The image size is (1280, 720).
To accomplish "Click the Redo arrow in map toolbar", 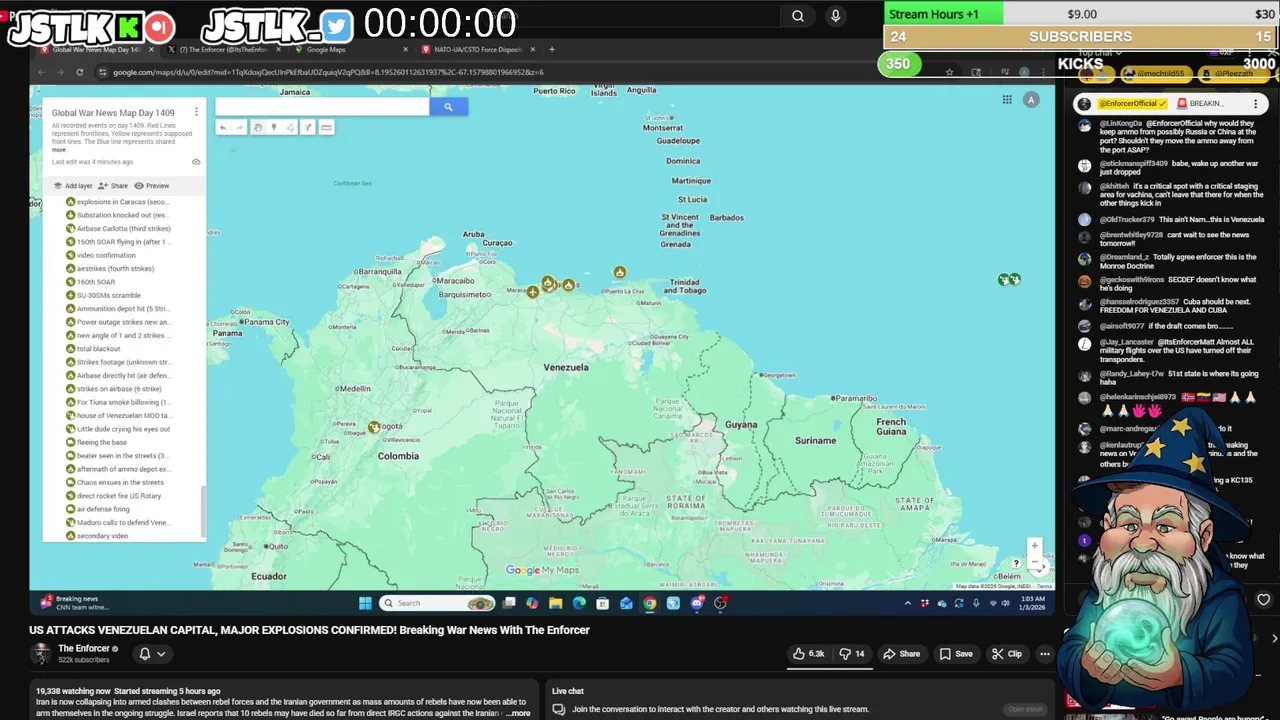I will (x=239, y=127).
